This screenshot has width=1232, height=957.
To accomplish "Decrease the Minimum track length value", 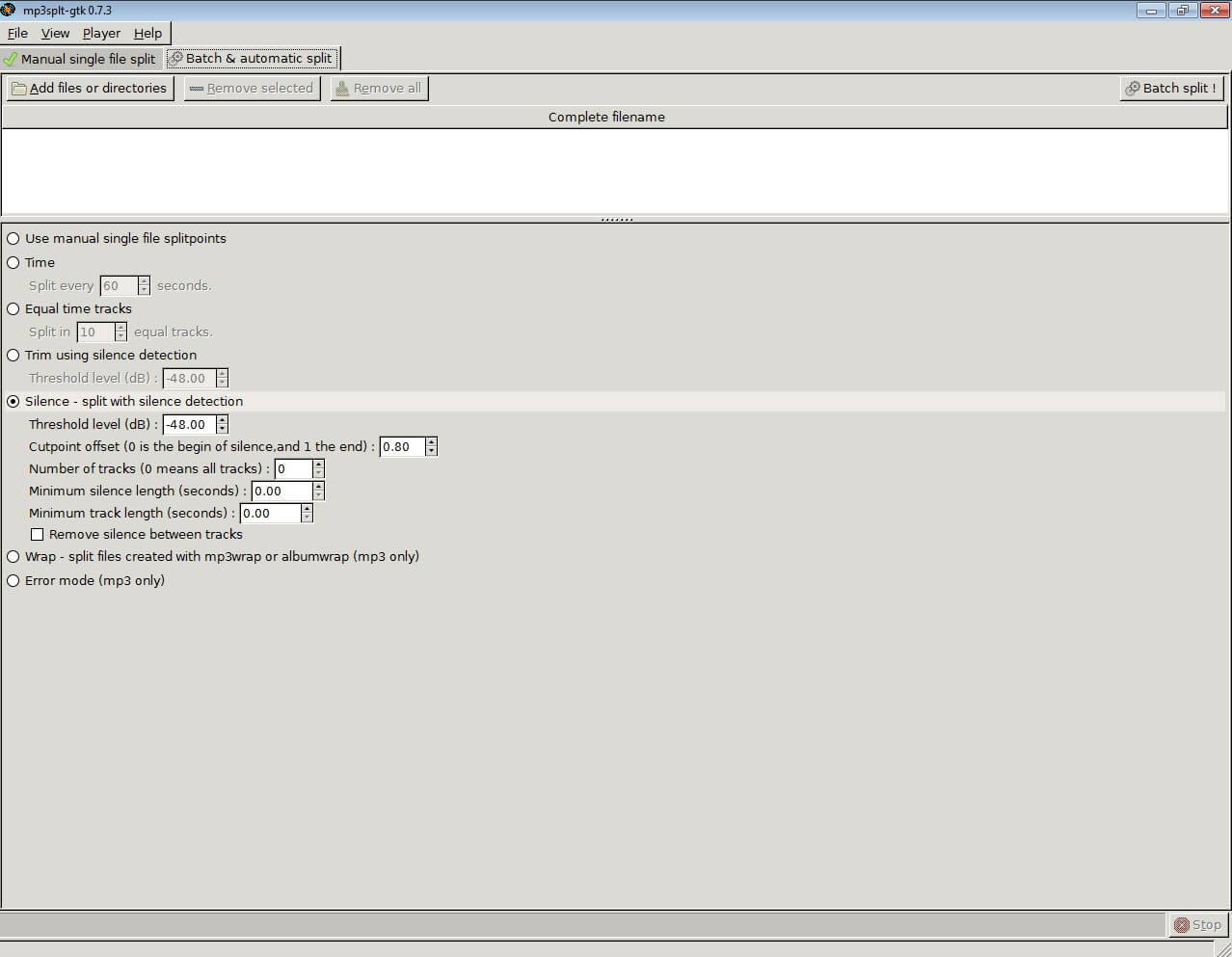I will click(308, 518).
